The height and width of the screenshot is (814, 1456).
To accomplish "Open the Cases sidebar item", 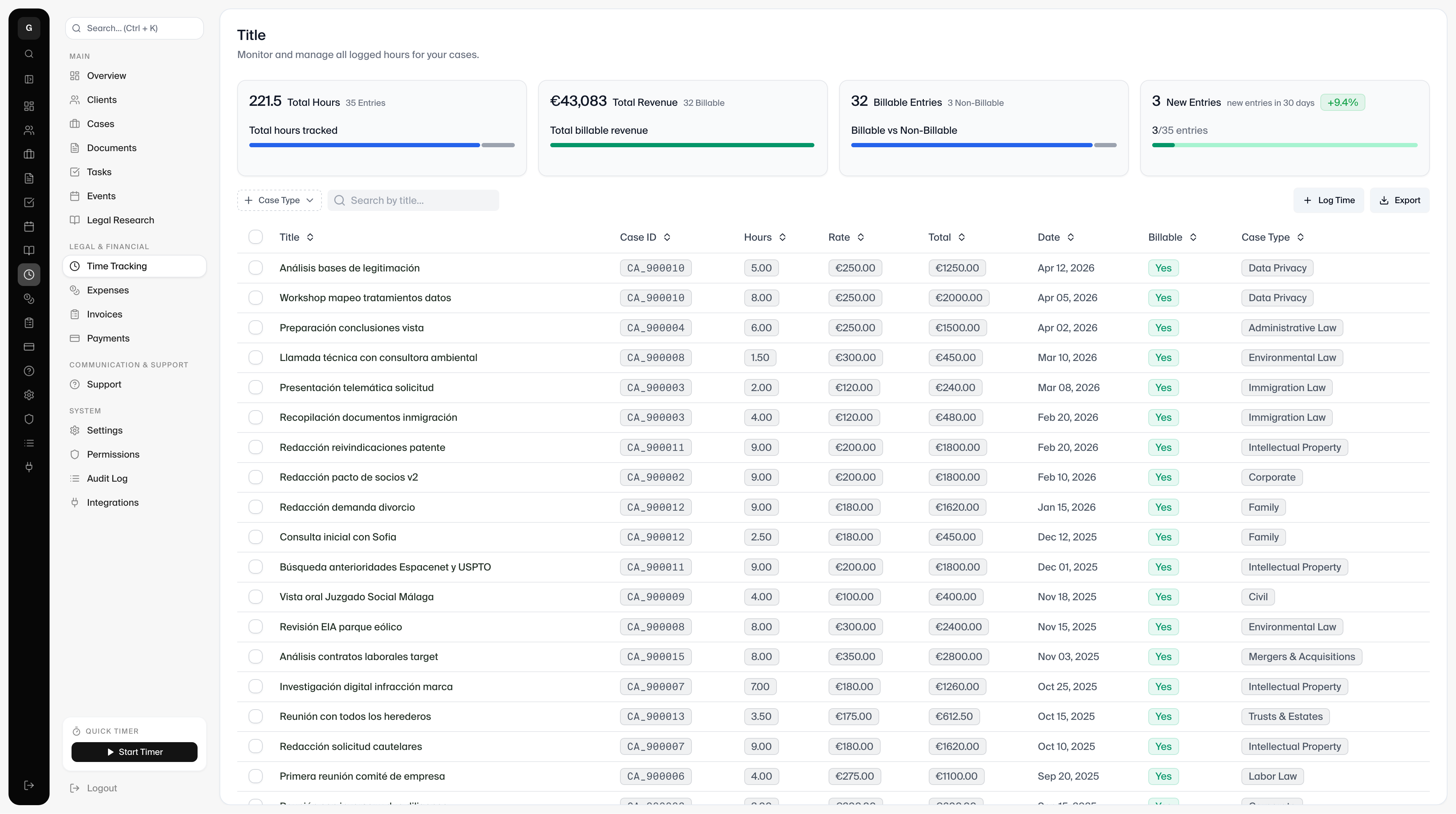I will 135,124.
